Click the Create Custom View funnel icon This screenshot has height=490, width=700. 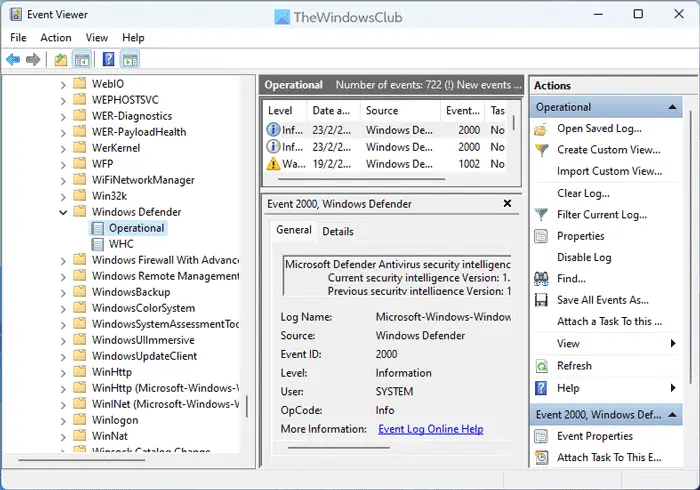pyautogui.click(x=541, y=150)
